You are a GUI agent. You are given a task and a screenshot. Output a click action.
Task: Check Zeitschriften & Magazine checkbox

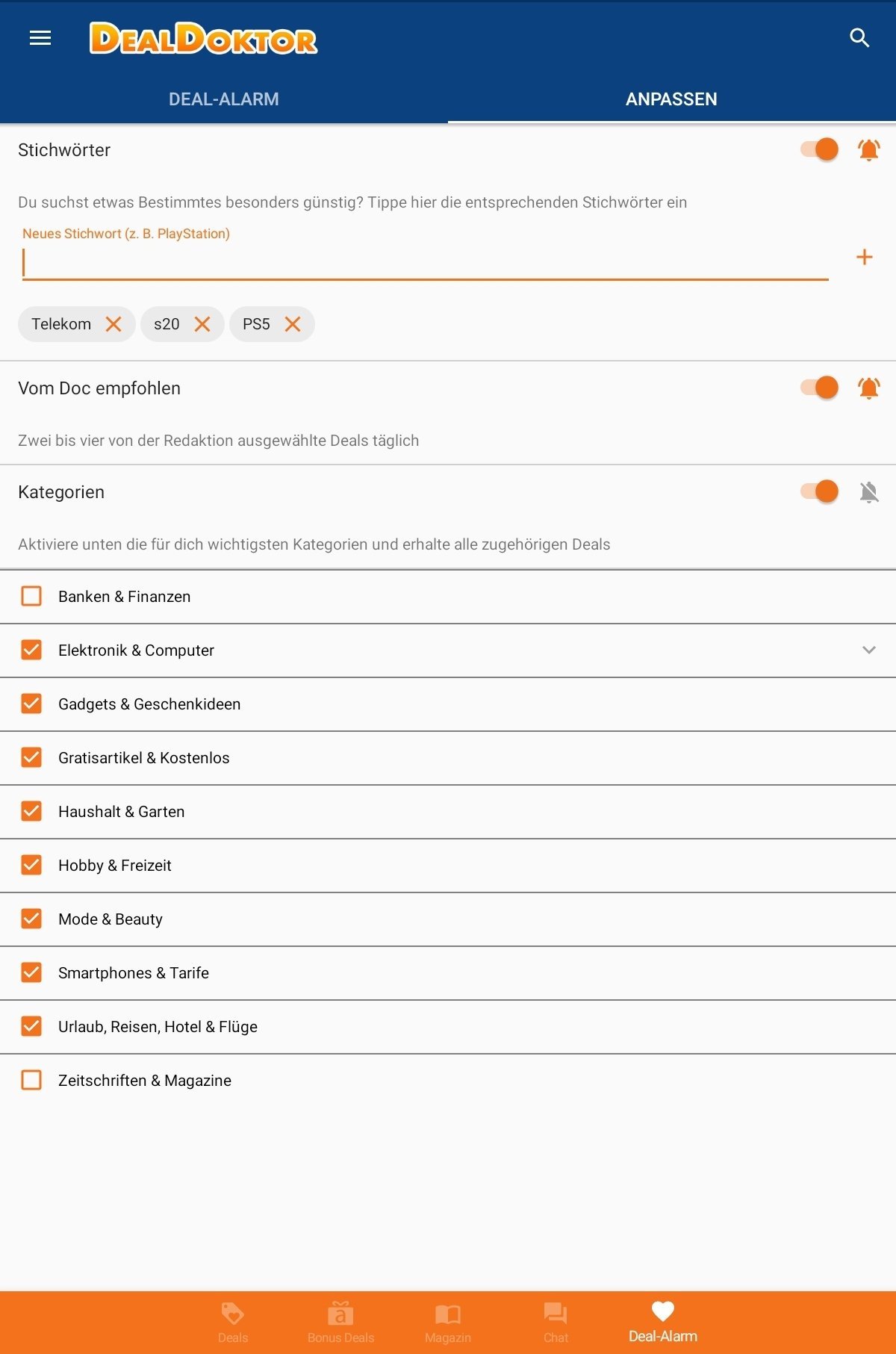pyautogui.click(x=31, y=1080)
